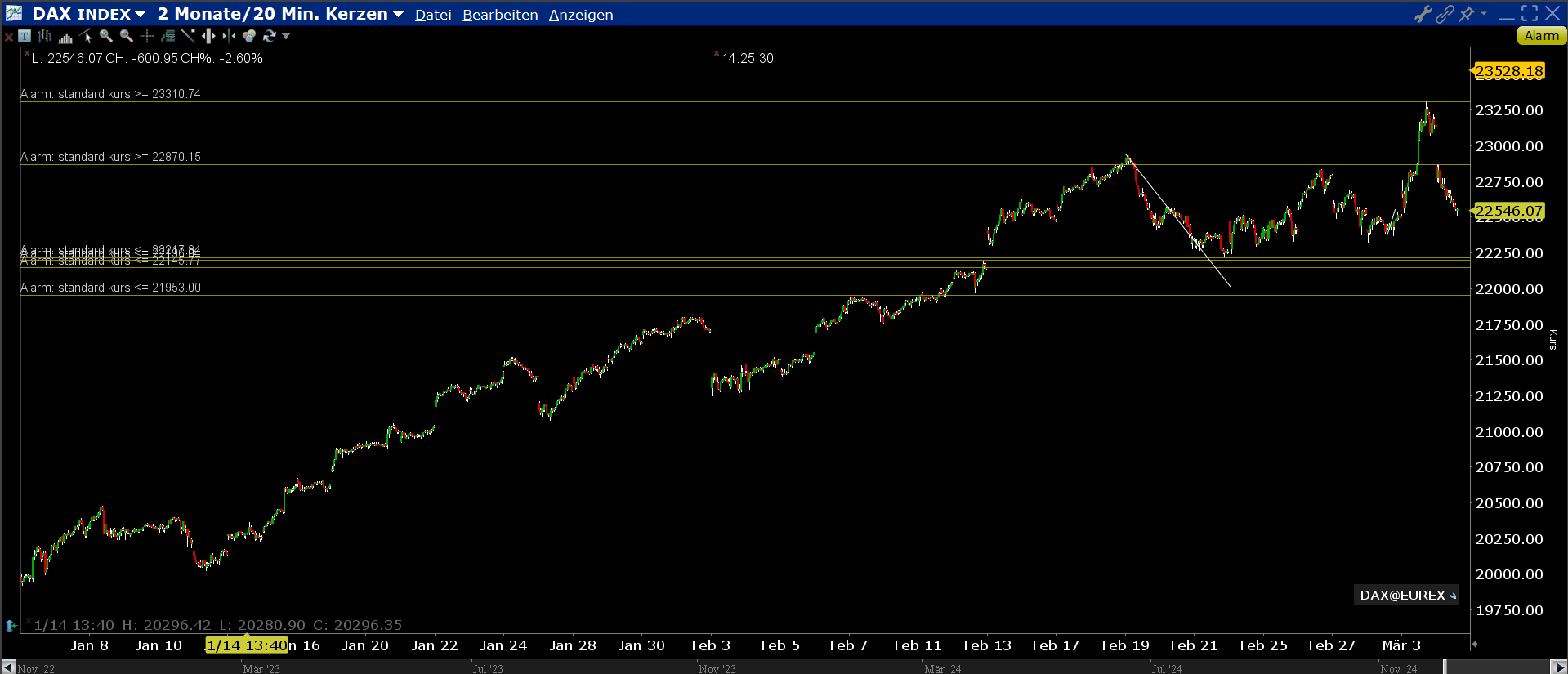Viewport: 1568px width, 674px height.
Task: Click the right arrow of the timeline scrollbar
Action: point(1559,667)
